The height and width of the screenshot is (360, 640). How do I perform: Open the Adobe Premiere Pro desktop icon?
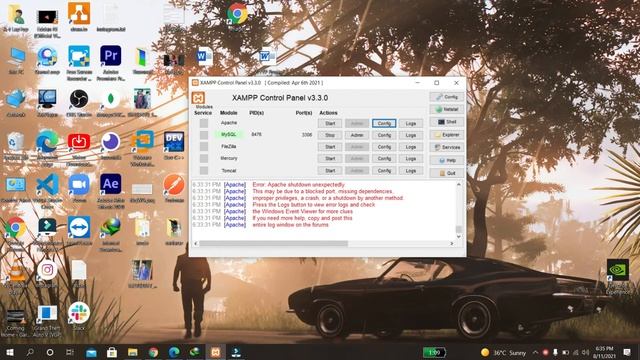point(111,56)
